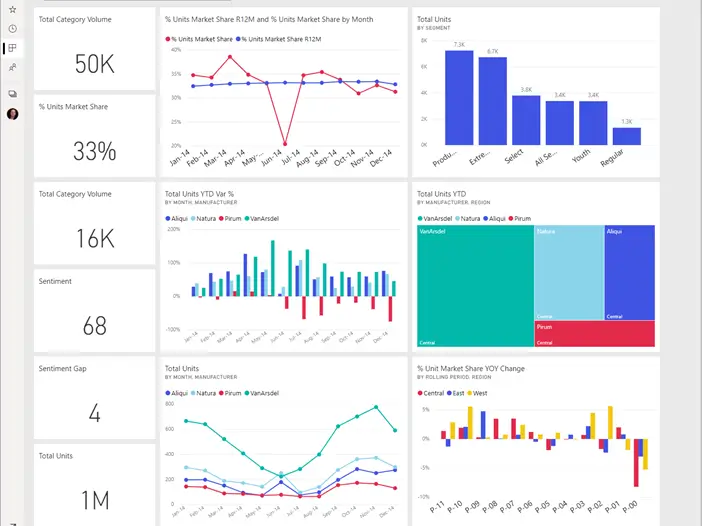The height and width of the screenshot is (526, 702).
Task: Open the 33% Units Market Share tile
Action: [95, 135]
